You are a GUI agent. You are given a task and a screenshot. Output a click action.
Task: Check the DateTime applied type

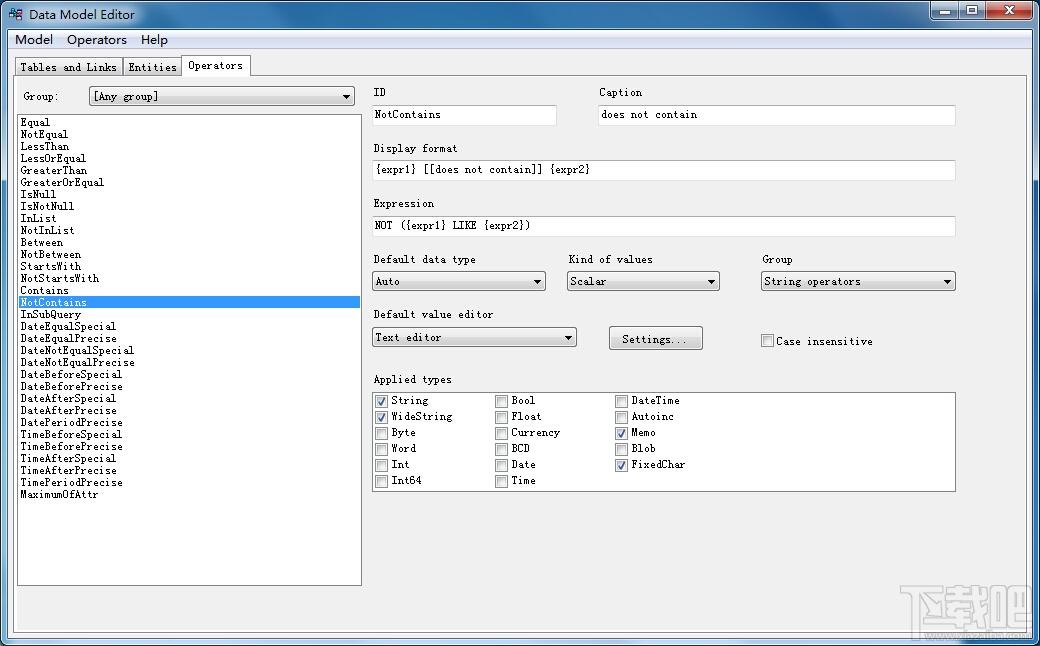click(x=622, y=401)
